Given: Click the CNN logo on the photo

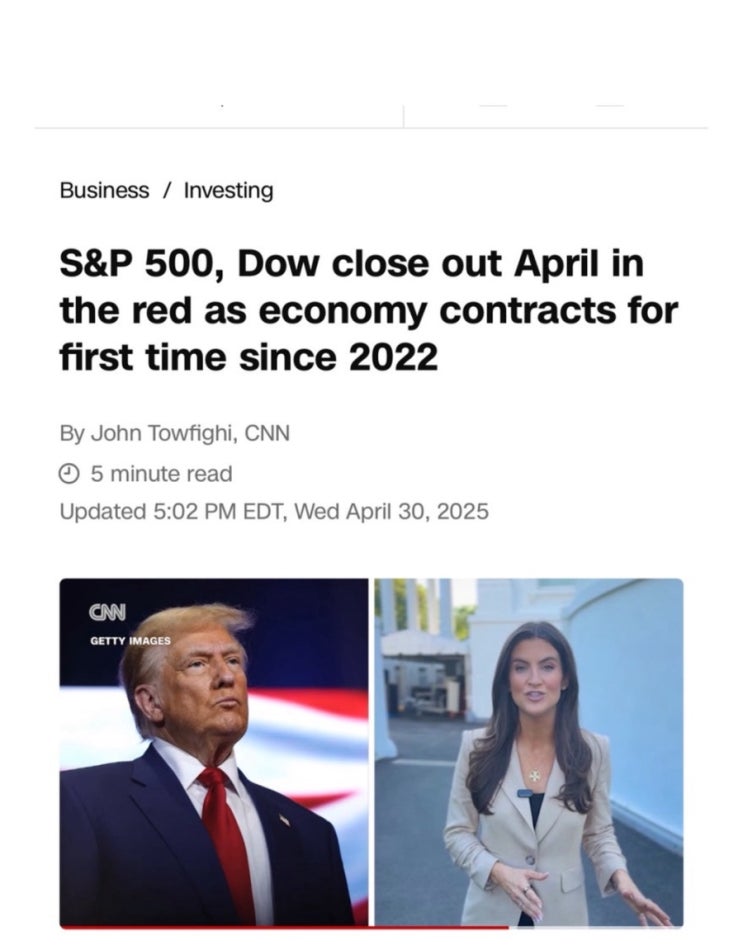Looking at the screenshot, I should [x=108, y=612].
